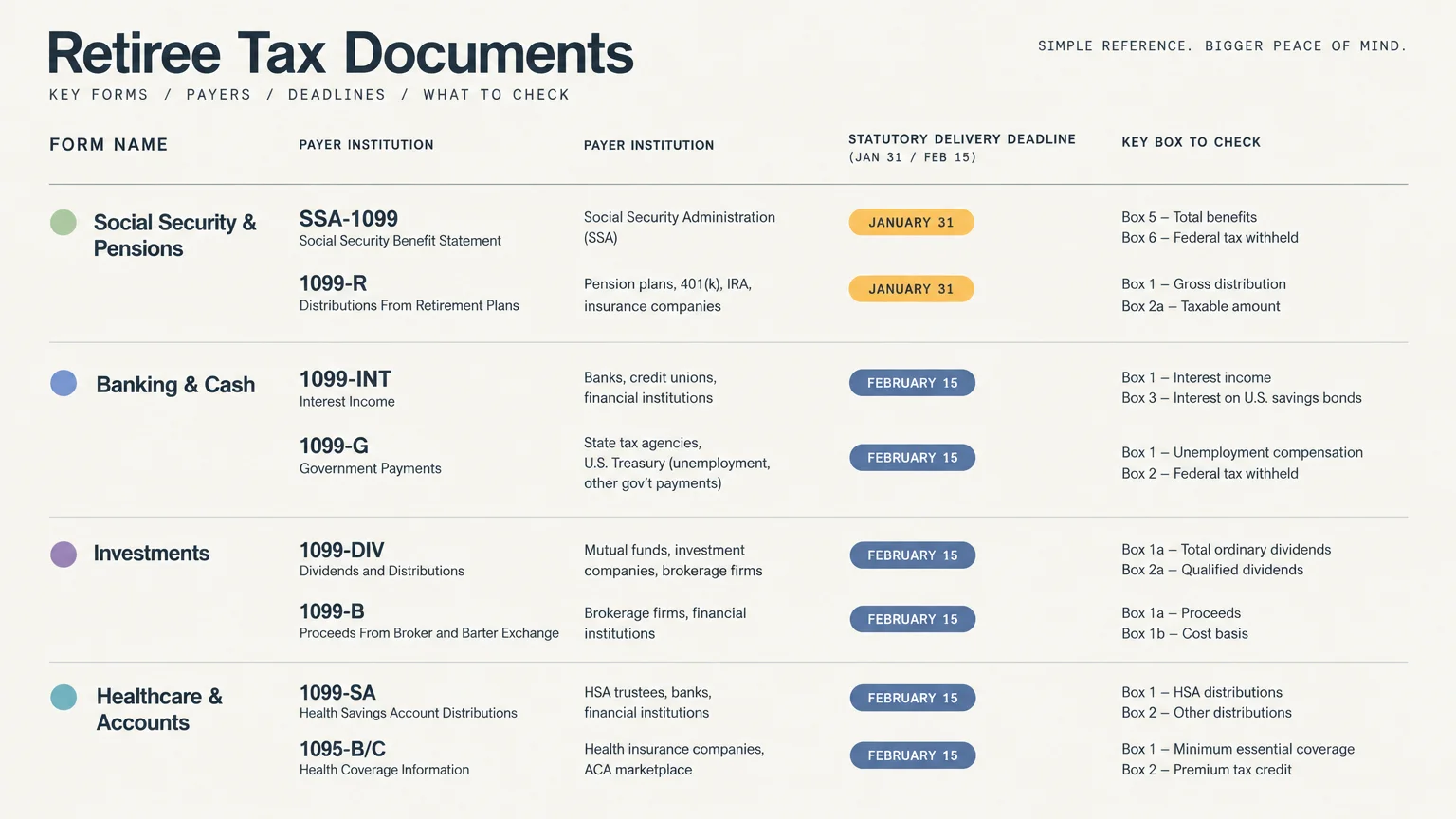
Task: Select "Proceeds From Broker and Barter Exchange" subtitle
Action: 429,633
